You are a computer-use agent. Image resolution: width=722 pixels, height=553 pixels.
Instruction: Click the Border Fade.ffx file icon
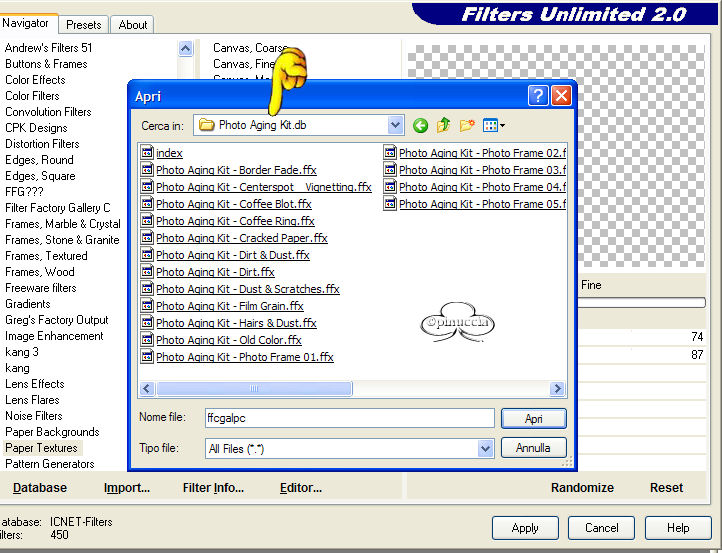click(x=147, y=169)
